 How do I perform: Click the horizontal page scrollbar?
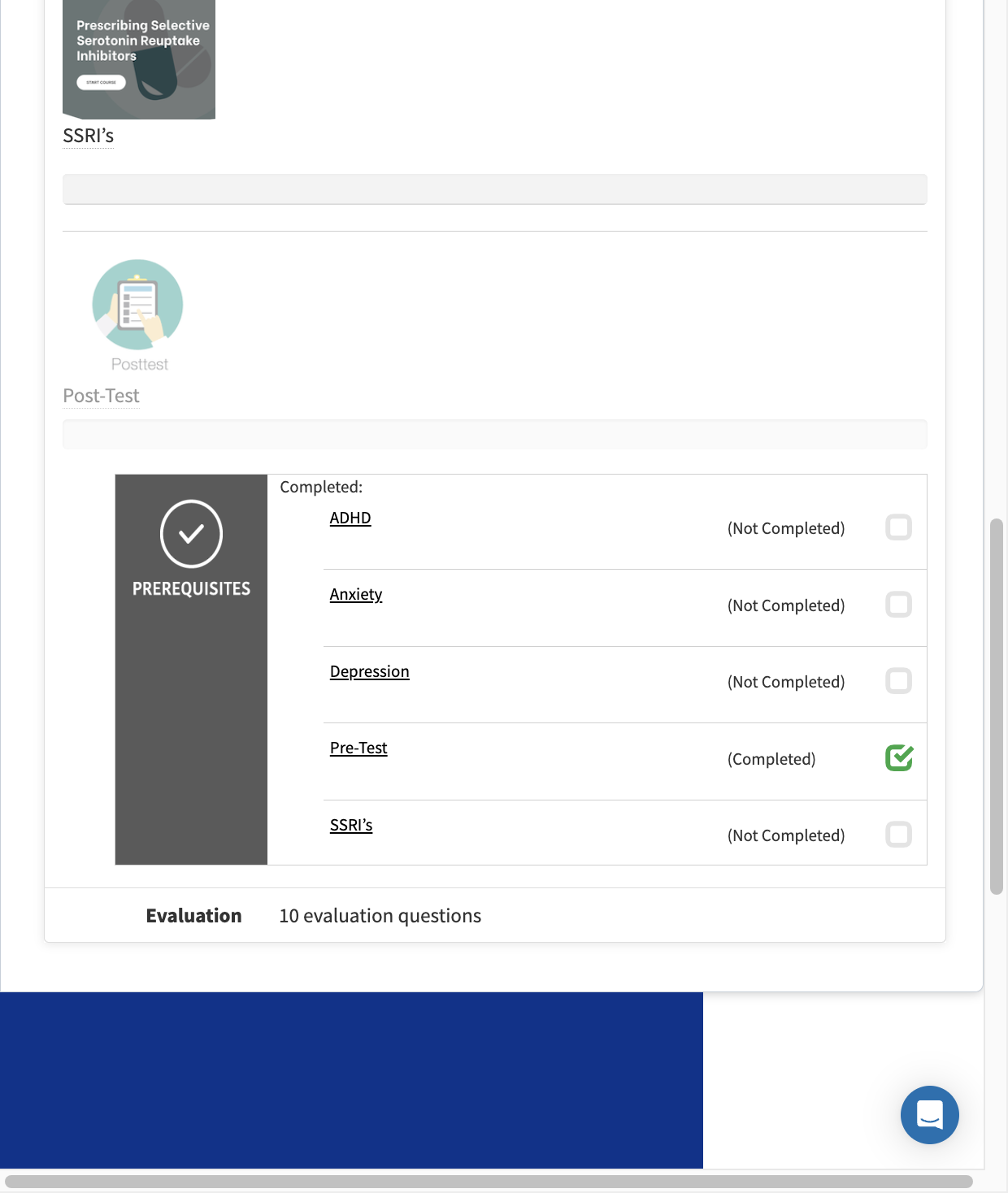pos(489,1182)
